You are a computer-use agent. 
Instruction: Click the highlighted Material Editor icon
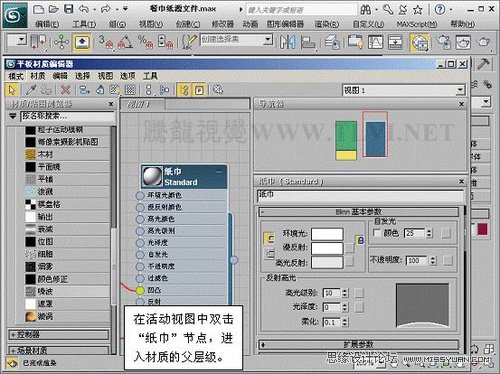coord(420,42)
